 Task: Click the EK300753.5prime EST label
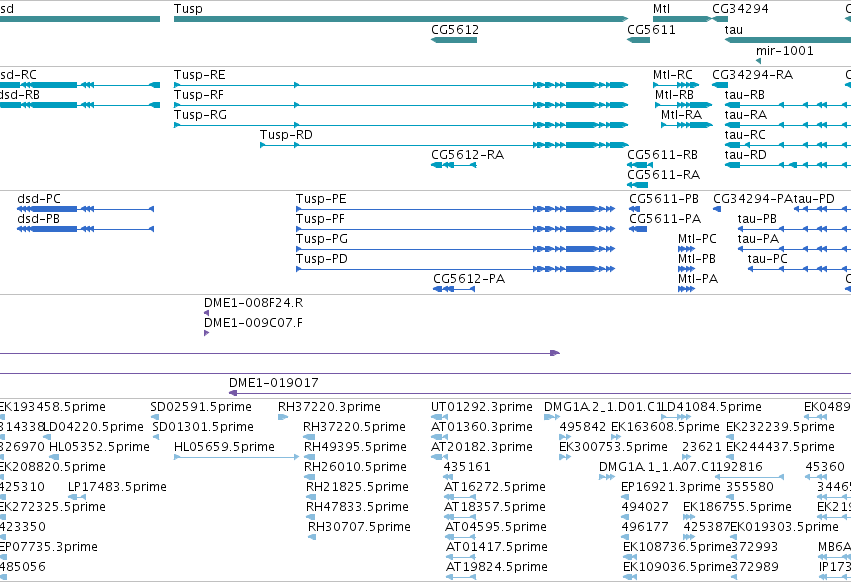613,447
